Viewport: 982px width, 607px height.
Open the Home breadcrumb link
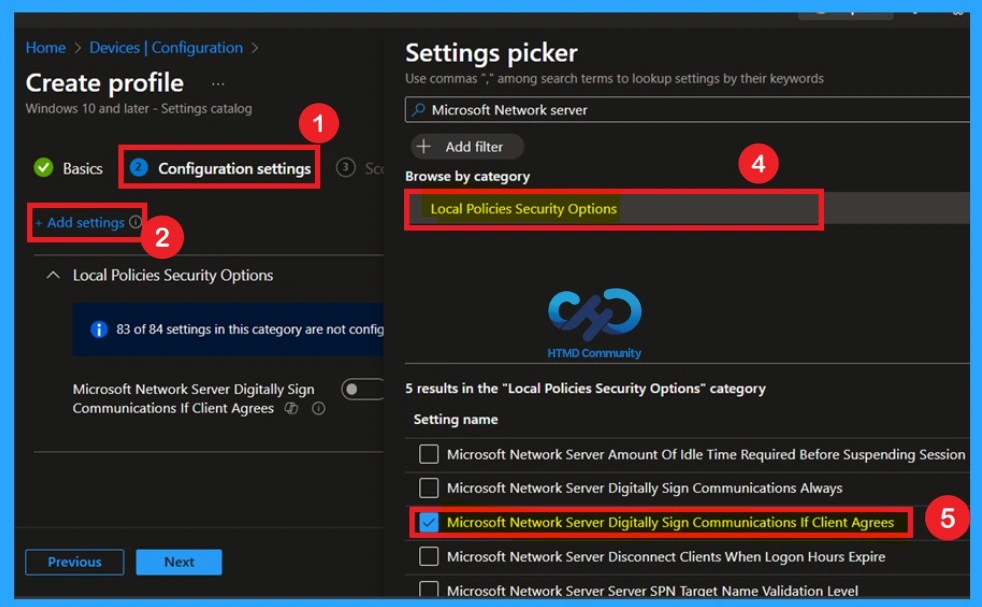[45, 47]
